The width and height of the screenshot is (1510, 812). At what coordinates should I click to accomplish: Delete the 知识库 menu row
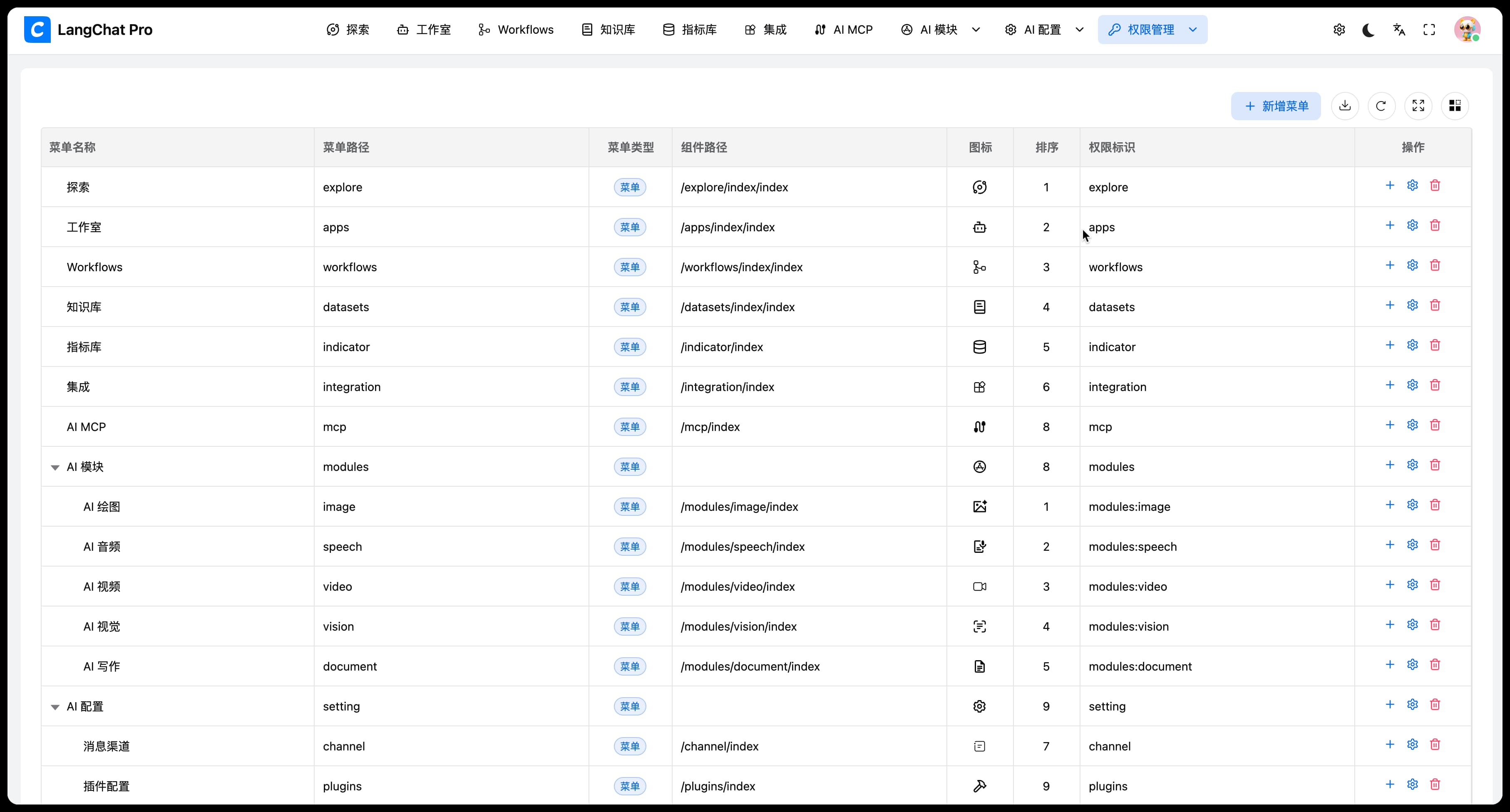[1435, 305]
